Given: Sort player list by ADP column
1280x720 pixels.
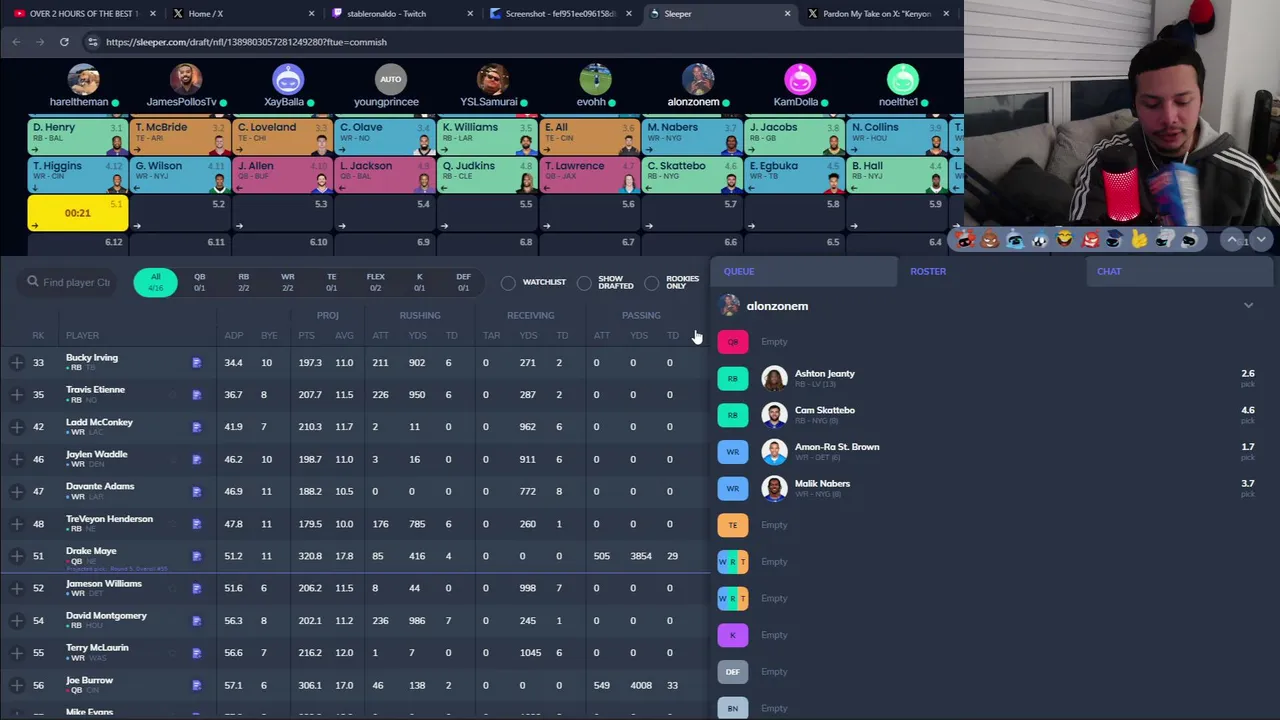Looking at the screenshot, I should 233,336.
